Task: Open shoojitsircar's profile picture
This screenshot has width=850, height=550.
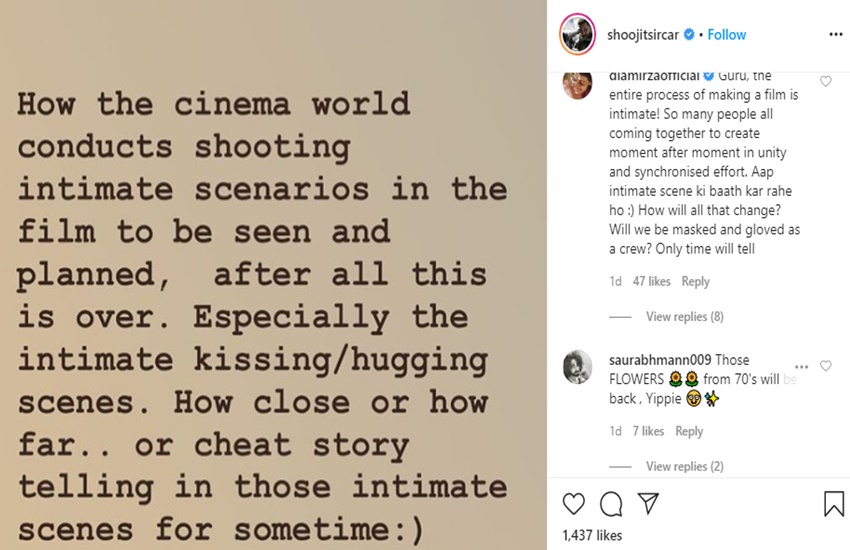Action: pyautogui.click(x=578, y=34)
